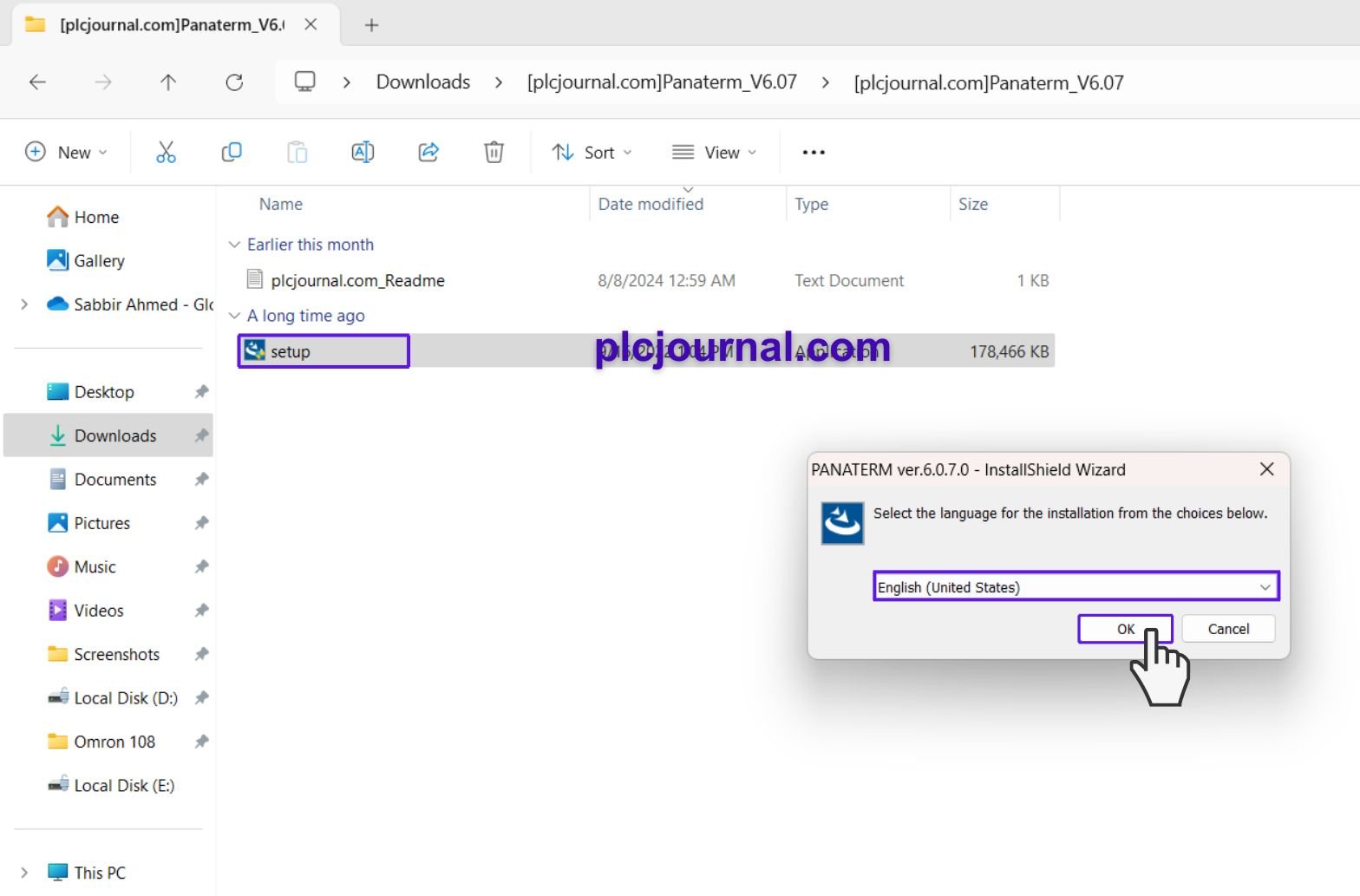Open Home in the sidebar
The width and height of the screenshot is (1360, 896).
pos(96,217)
